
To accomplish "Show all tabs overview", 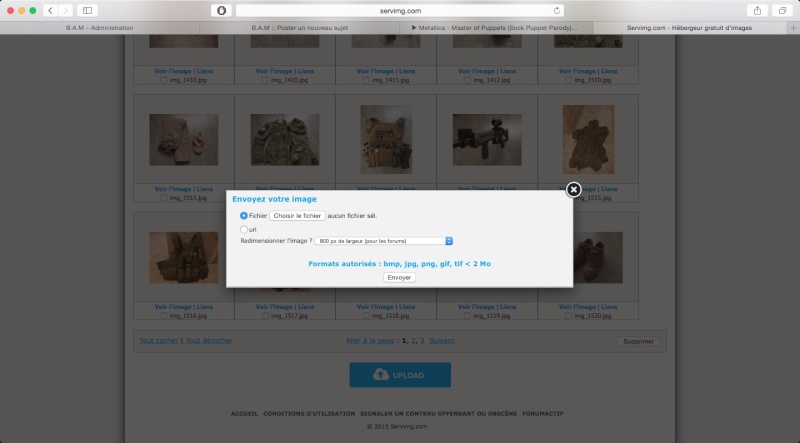I will click(782, 10).
